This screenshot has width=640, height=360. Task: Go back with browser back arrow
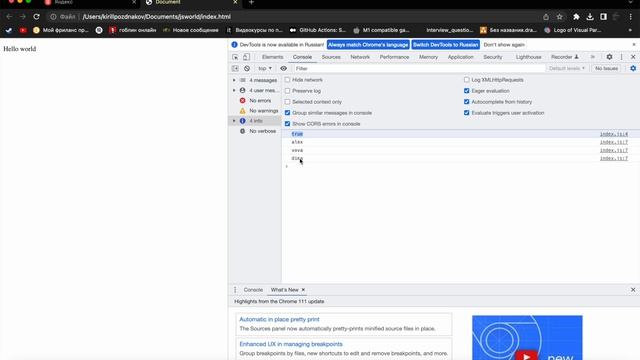[x=9, y=17]
